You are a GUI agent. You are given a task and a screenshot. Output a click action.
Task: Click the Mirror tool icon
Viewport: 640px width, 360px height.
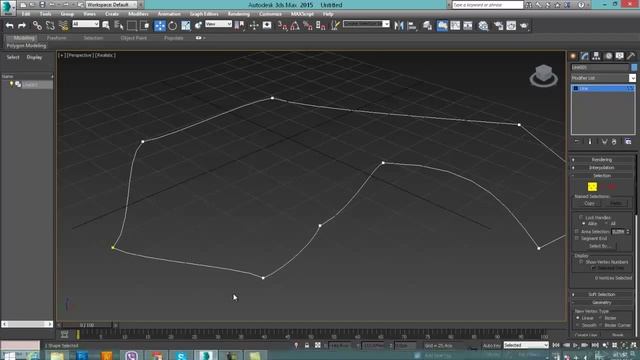(399, 26)
